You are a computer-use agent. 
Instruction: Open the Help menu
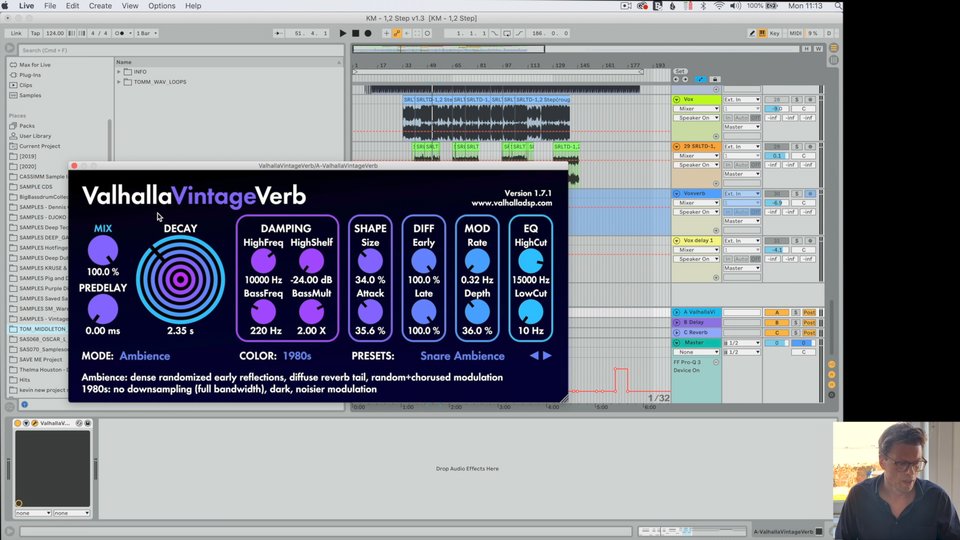(x=193, y=6)
